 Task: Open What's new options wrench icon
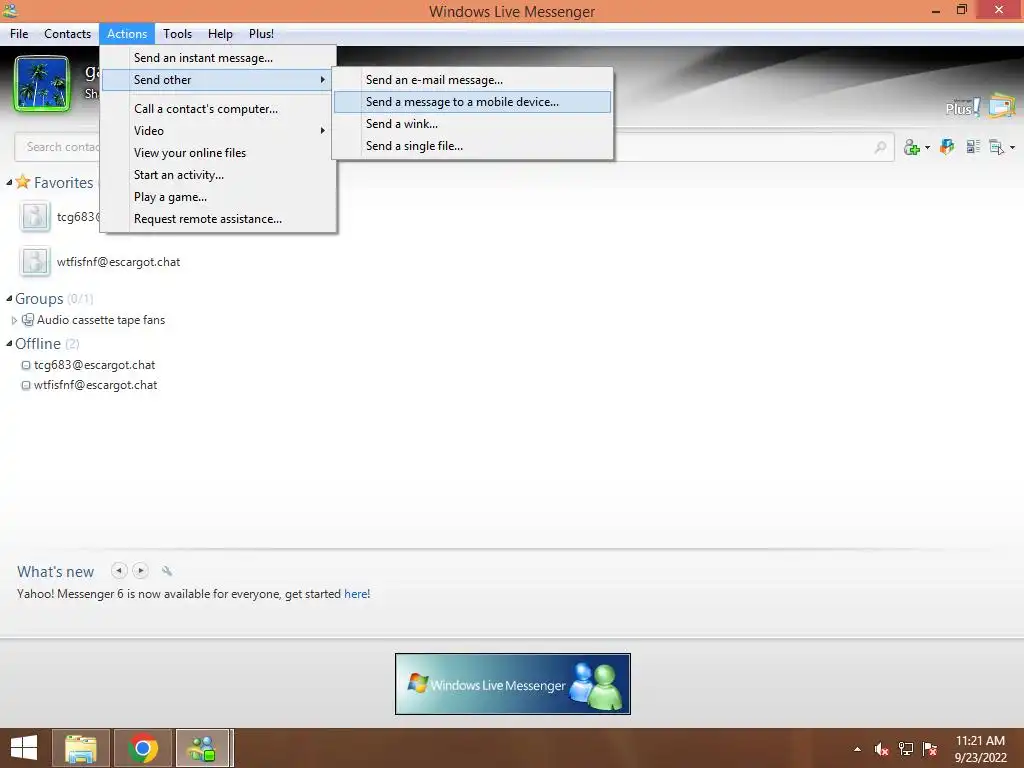[x=167, y=571]
